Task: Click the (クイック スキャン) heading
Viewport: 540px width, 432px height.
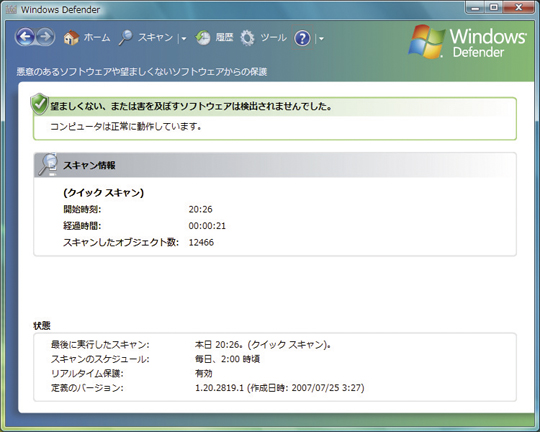Action: pyautogui.click(x=104, y=193)
